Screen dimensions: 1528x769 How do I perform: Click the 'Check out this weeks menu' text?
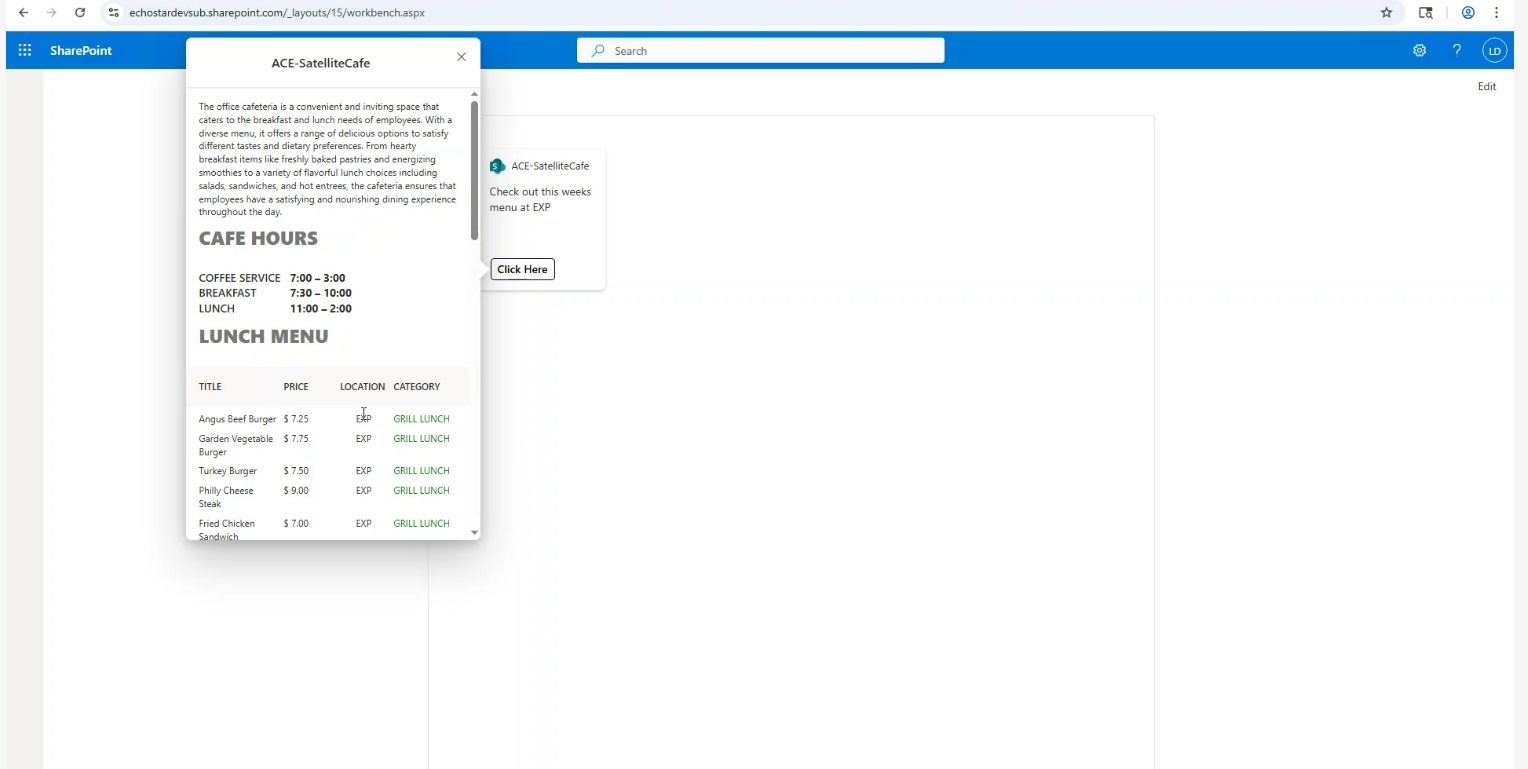pos(540,200)
